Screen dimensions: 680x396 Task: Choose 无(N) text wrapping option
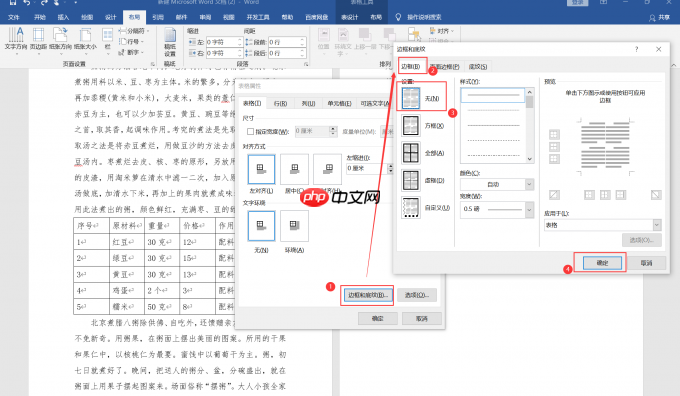click(261, 226)
